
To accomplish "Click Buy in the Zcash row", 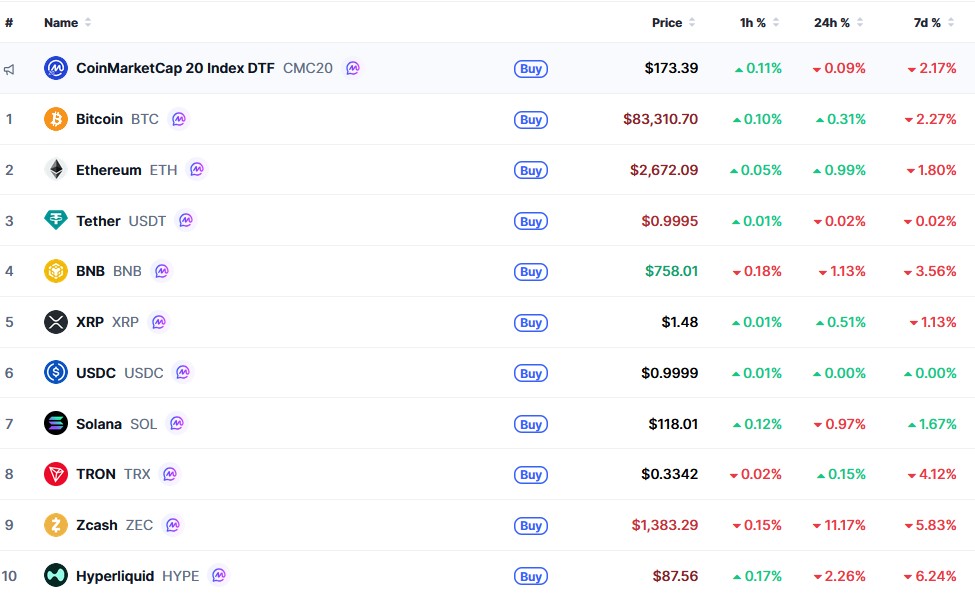I will coord(531,526).
